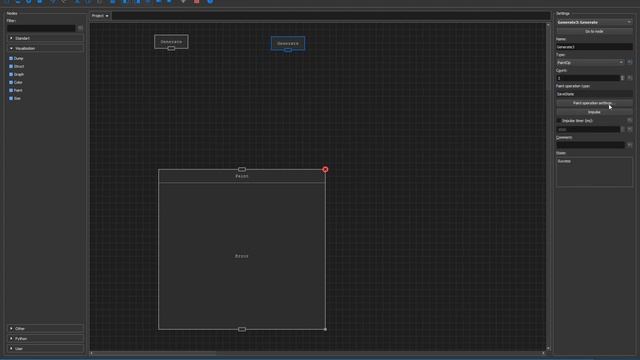Screen dimensions: 640x360
Task: Click the Paint node title header
Action: pyautogui.click(x=242, y=176)
